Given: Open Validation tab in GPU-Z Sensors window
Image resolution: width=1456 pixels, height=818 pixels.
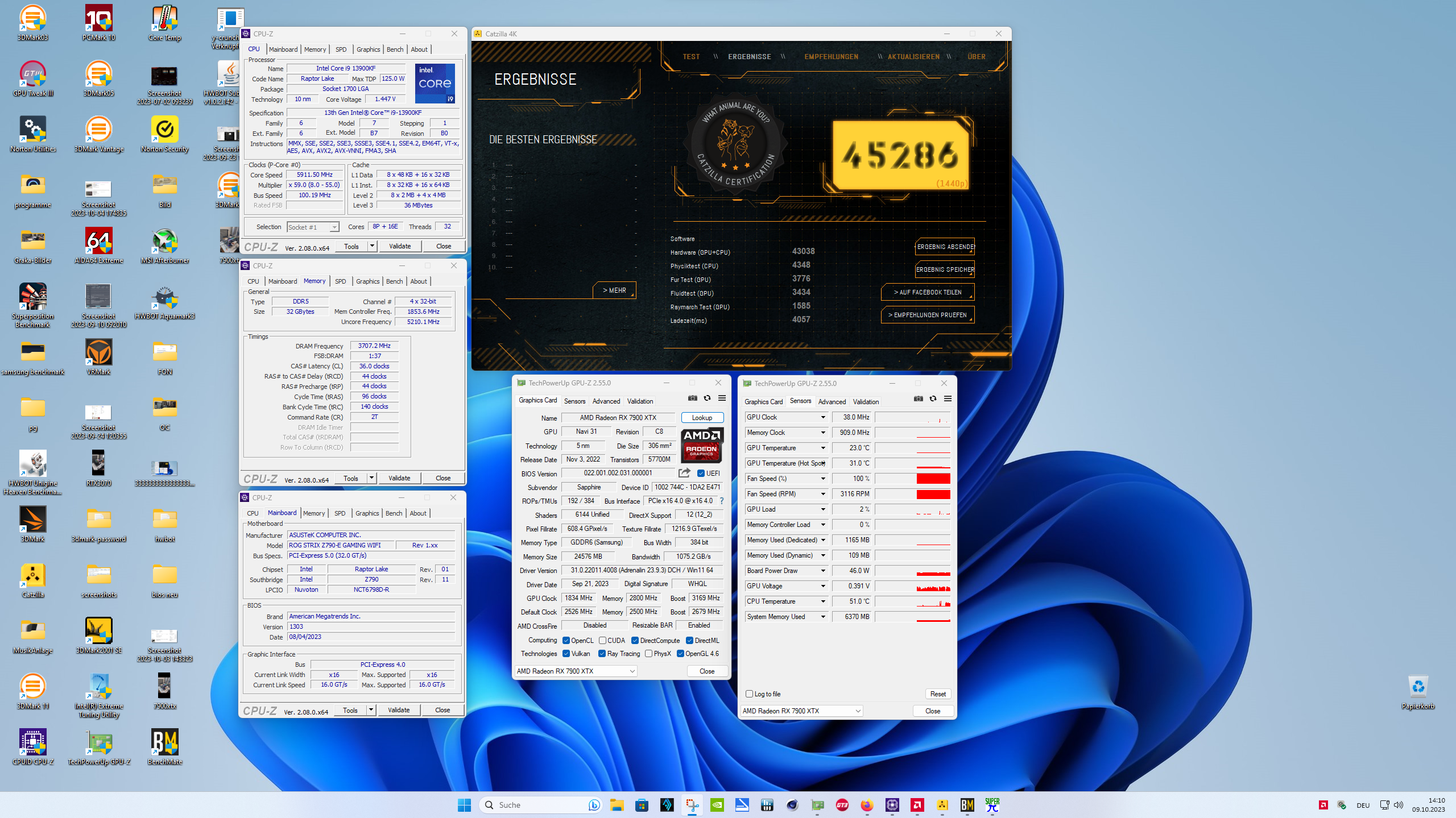Looking at the screenshot, I should coord(866,402).
